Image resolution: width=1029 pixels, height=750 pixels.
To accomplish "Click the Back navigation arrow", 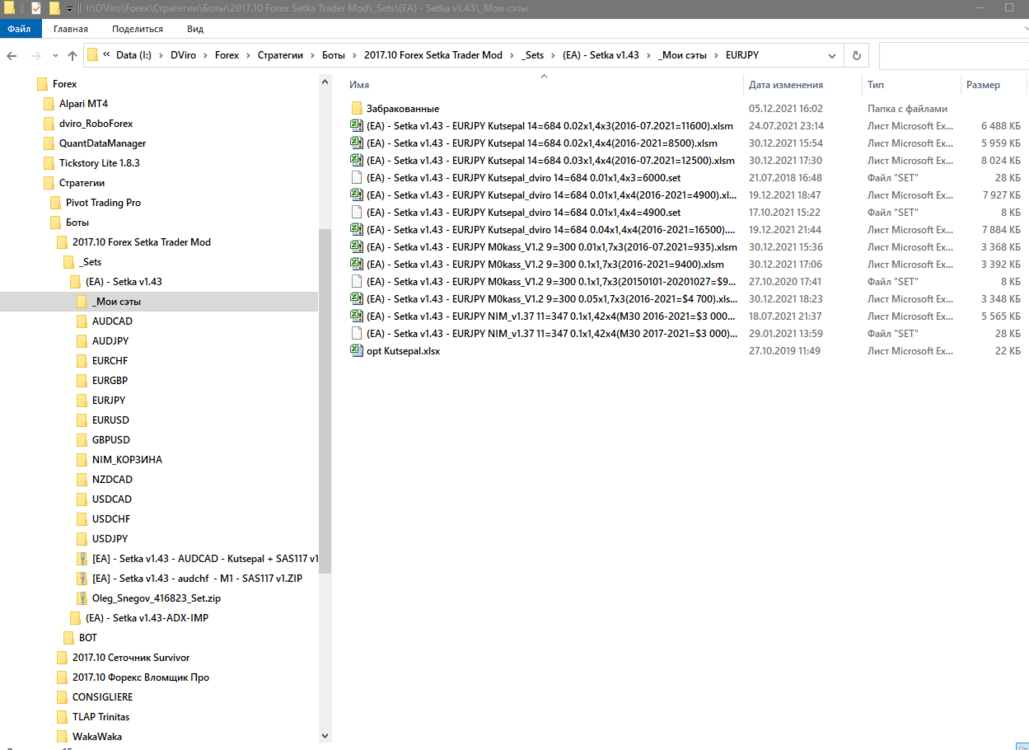I will [x=12, y=56].
